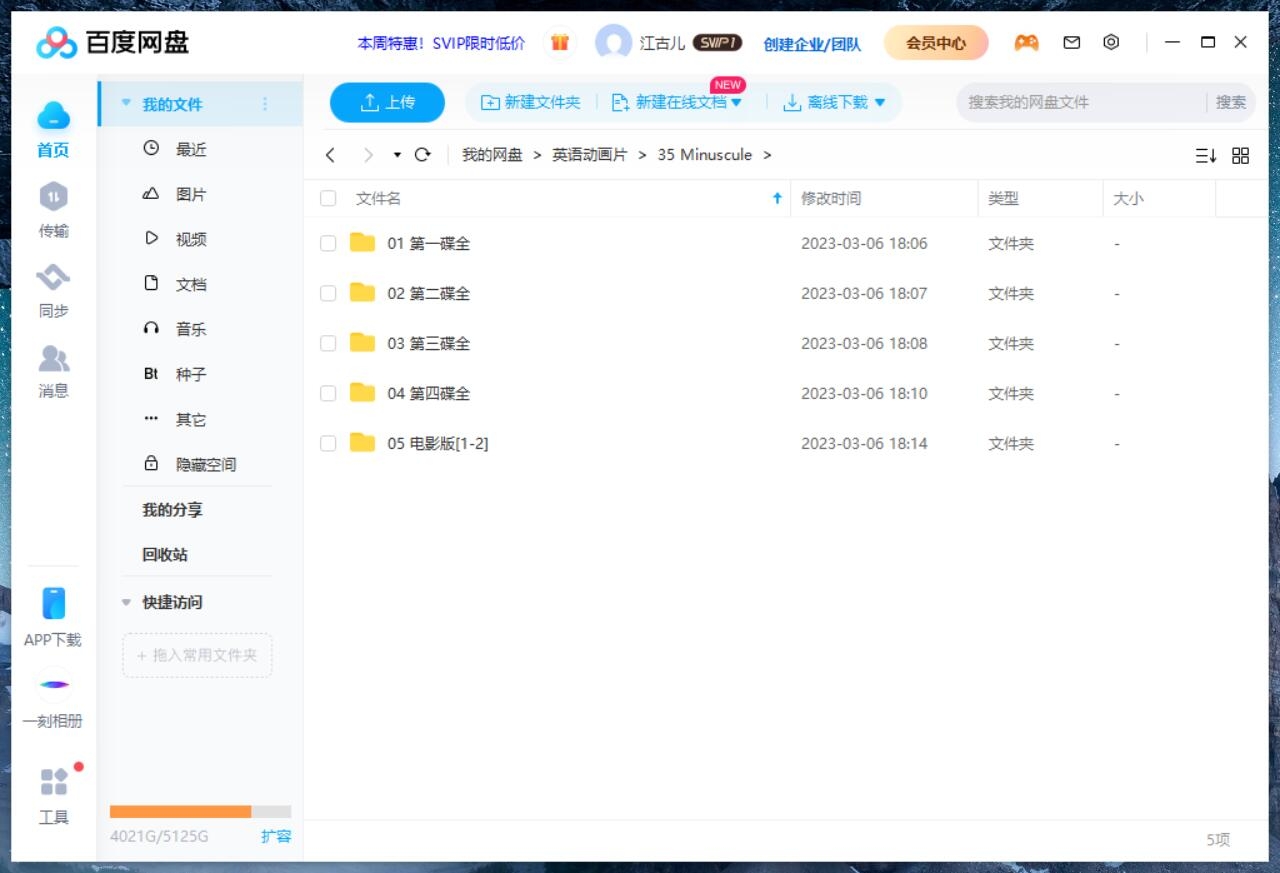This screenshot has width=1280, height=873.
Task: Open the 离线下载 dropdown arrow
Action: 879,101
